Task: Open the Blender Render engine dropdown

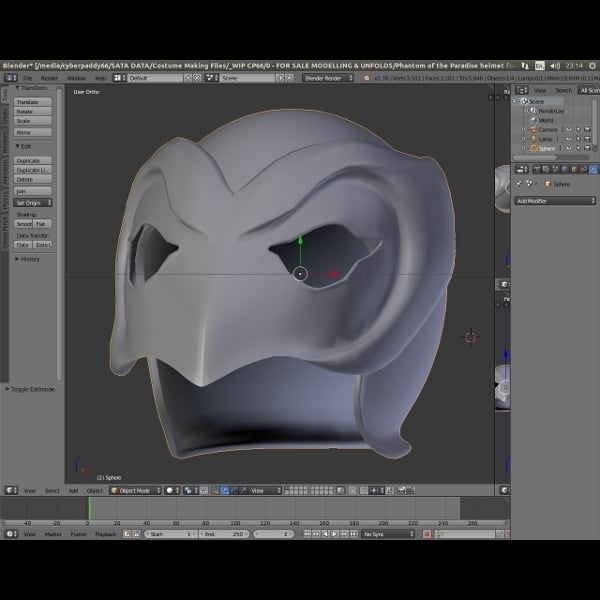Action: (328, 78)
